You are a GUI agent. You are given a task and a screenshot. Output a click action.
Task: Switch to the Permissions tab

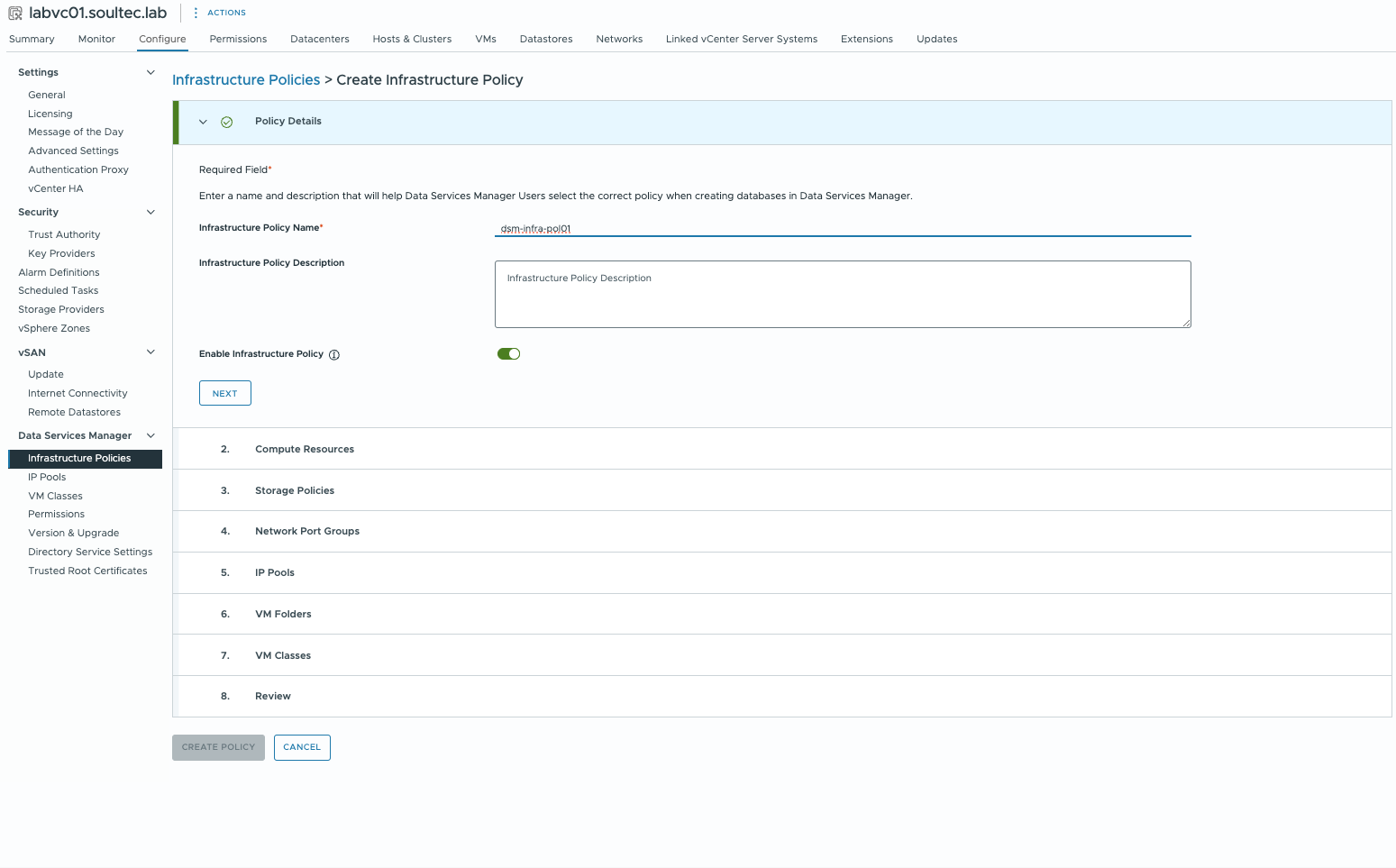coord(238,39)
